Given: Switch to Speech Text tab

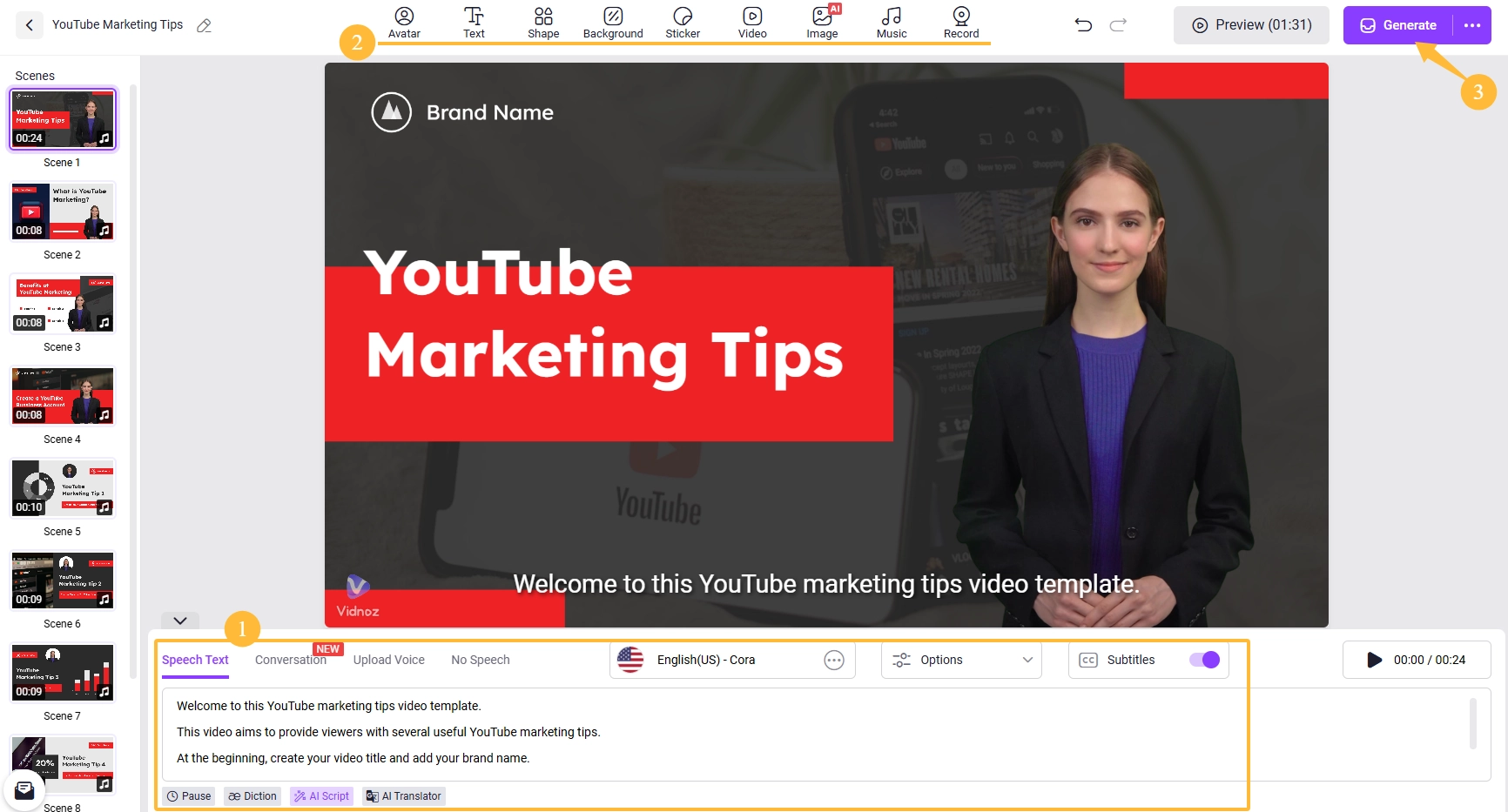Looking at the screenshot, I should coord(195,660).
